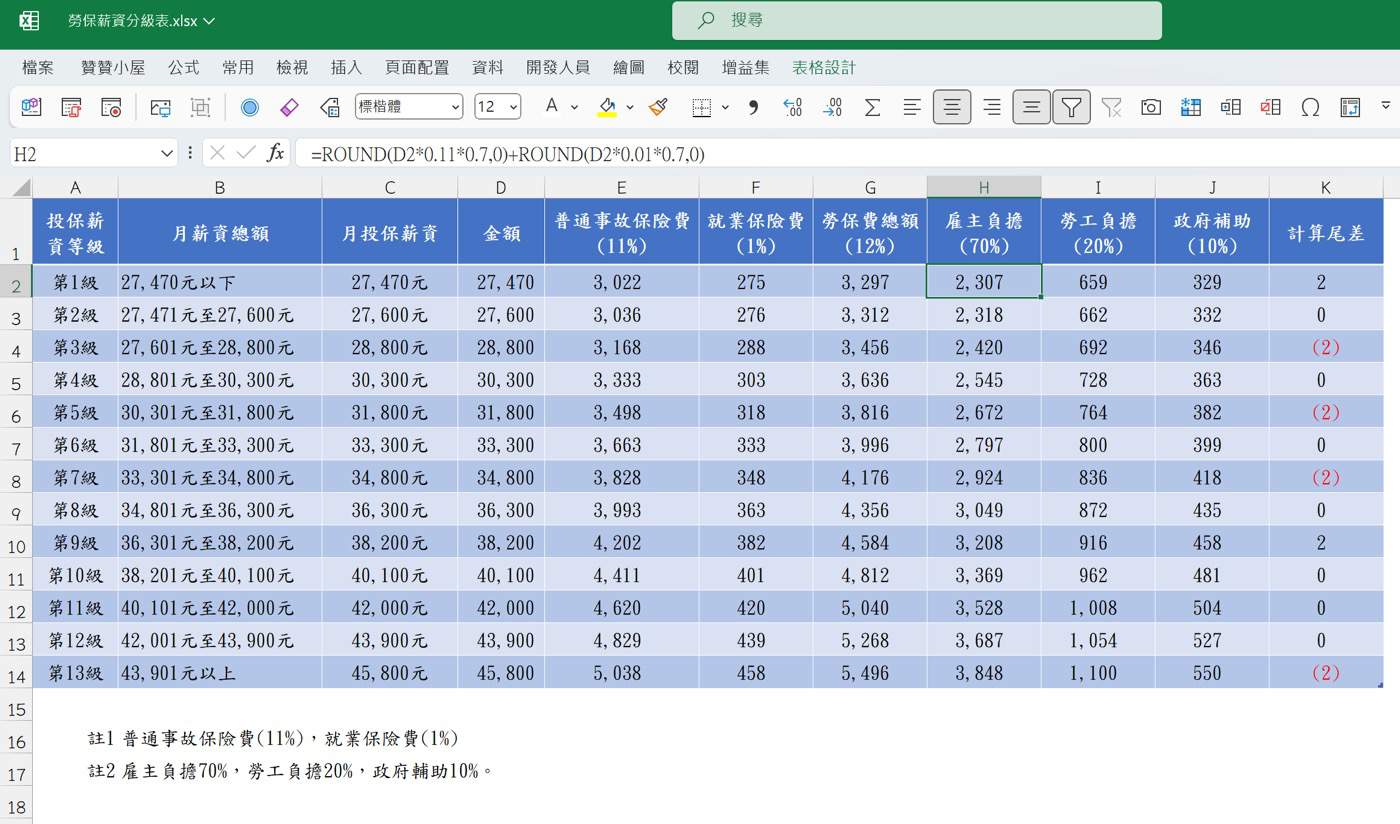Open the 贊贊小屋 tab

click(x=113, y=67)
